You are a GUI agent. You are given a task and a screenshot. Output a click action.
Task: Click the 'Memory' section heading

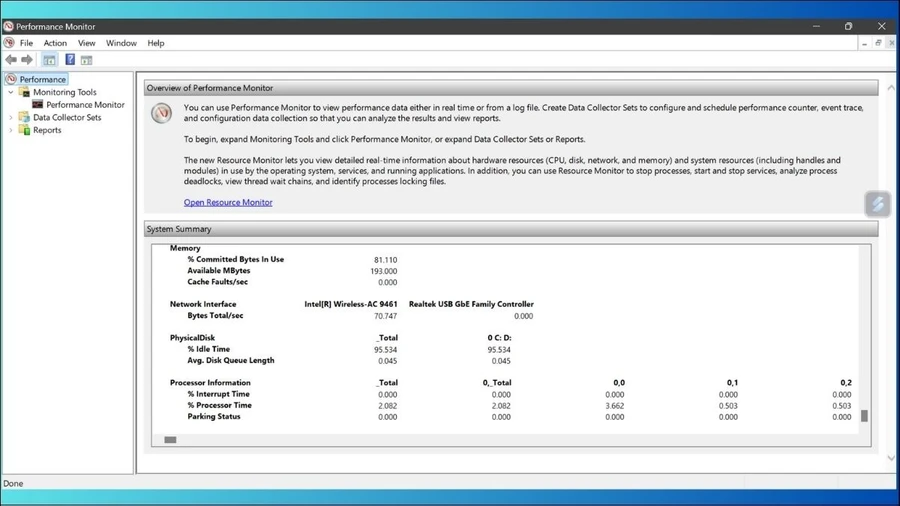pos(185,248)
